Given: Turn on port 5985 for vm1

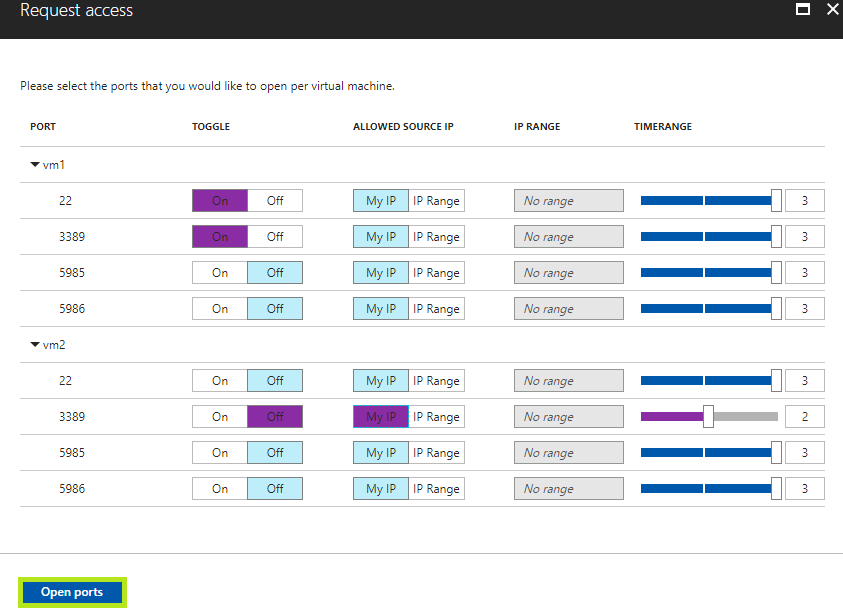Looking at the screenshot, I should click(x=220, y=273).
